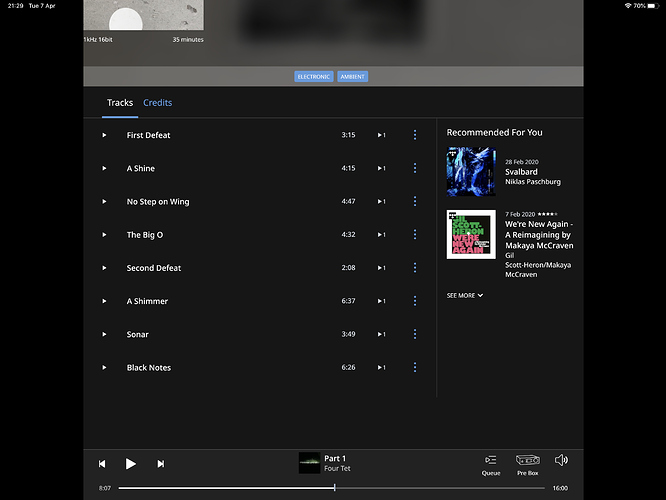This screenshot has height=500, width=666.
Task: Open more options for A Shimmer
Action: [415, 301]
